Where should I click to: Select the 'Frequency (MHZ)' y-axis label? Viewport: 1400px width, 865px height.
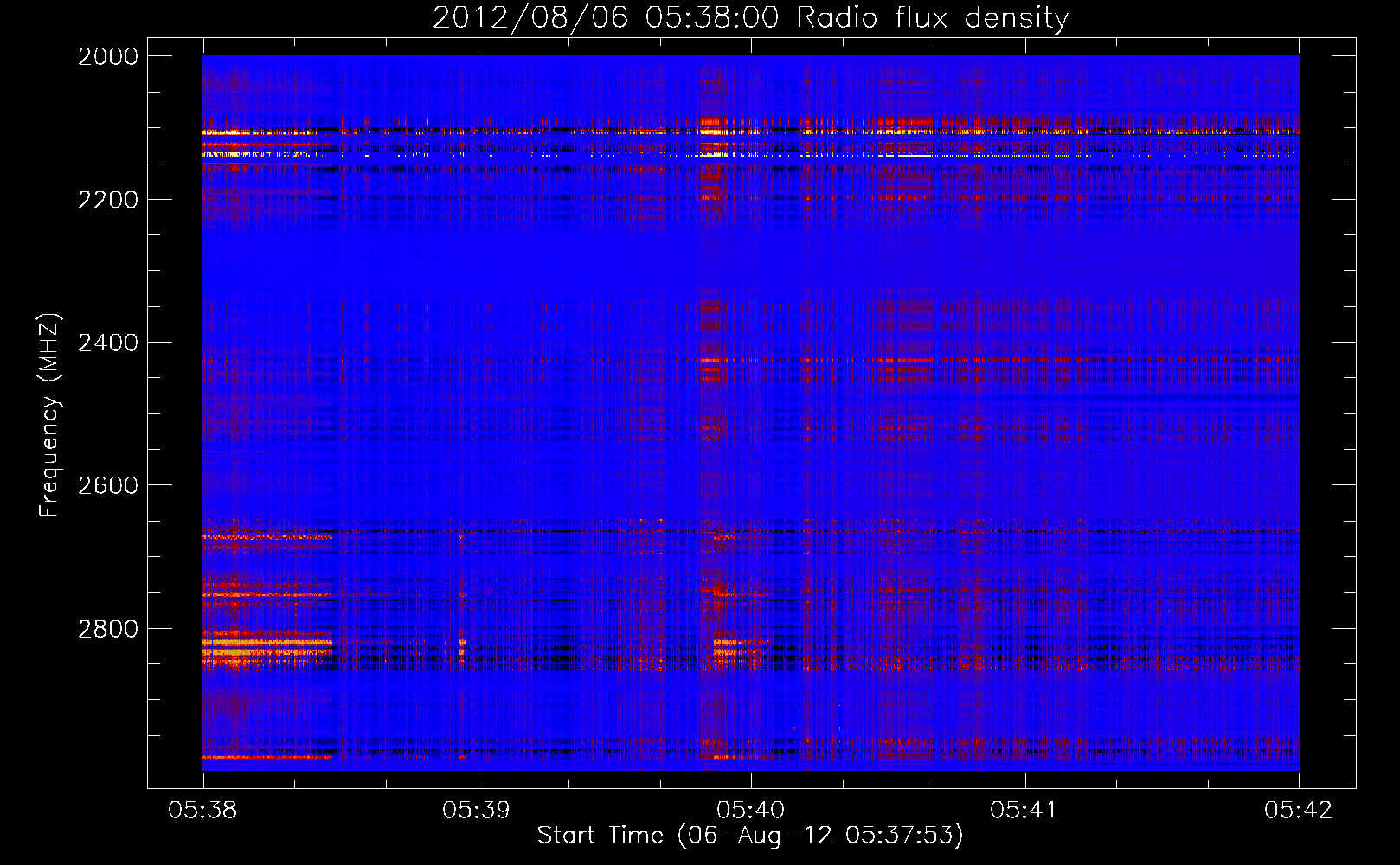click(50, 415)
